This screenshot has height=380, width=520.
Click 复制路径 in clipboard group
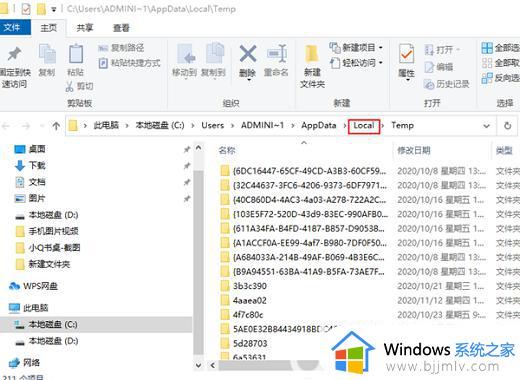coord(121,48)
